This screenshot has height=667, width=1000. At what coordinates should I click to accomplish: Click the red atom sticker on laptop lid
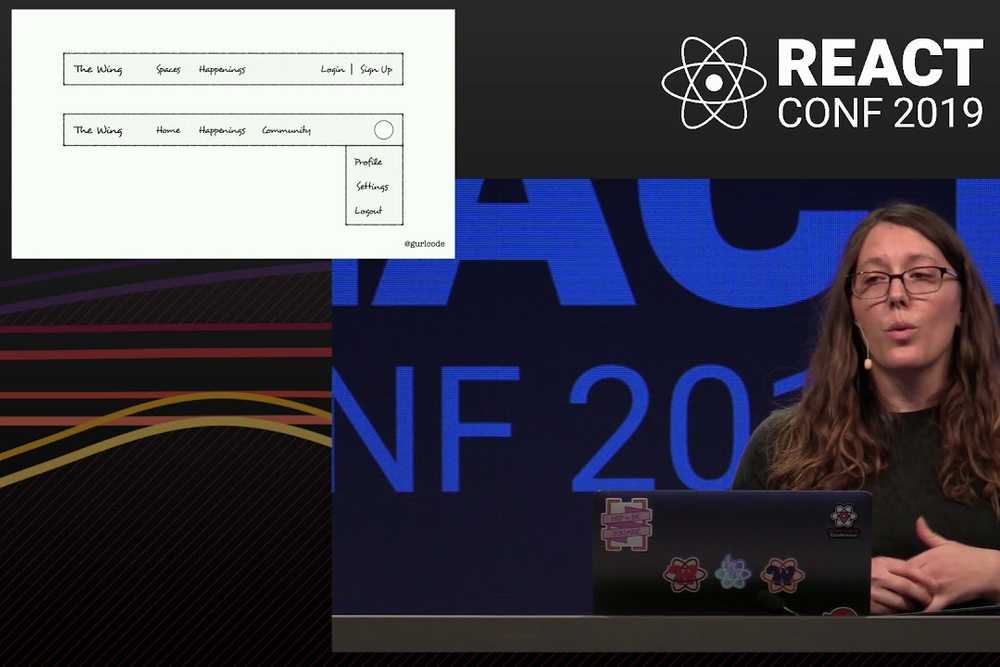(684, 574)
